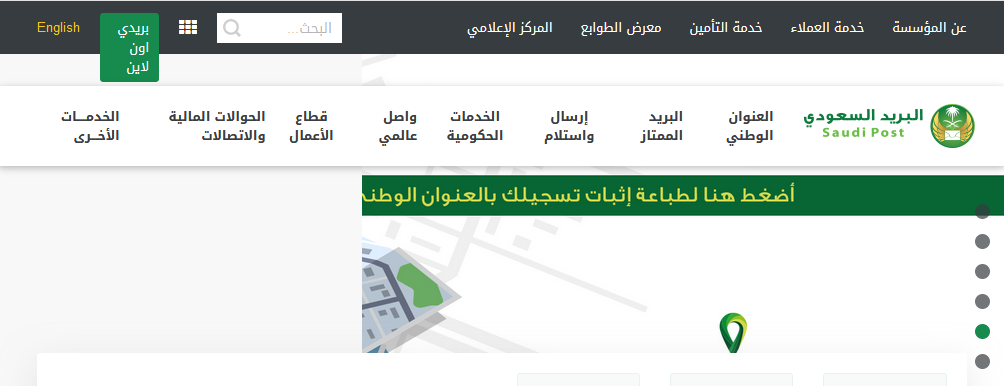Open الحوالات المالية والاتصالات navigation item
This screenshot has height=386, width=1004.
217,126
